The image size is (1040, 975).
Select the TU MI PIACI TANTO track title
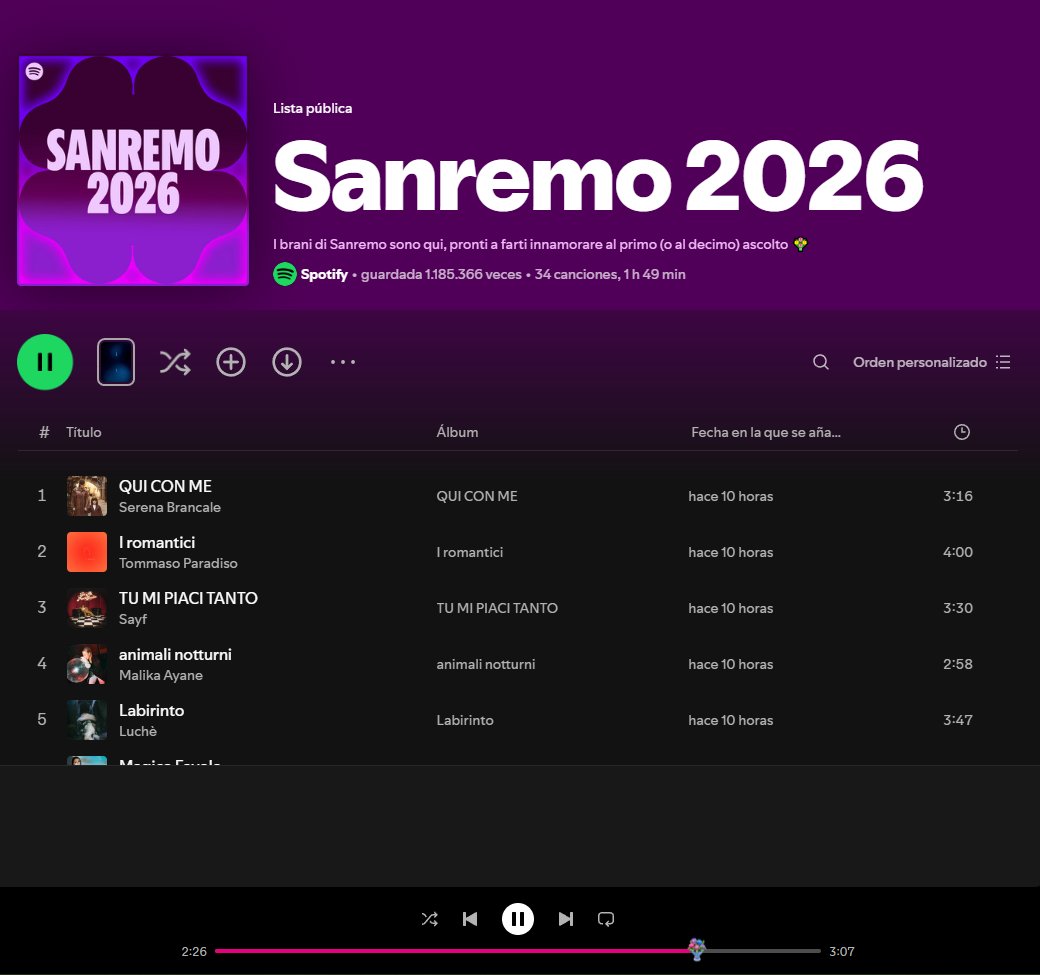(x=188, y=598)
